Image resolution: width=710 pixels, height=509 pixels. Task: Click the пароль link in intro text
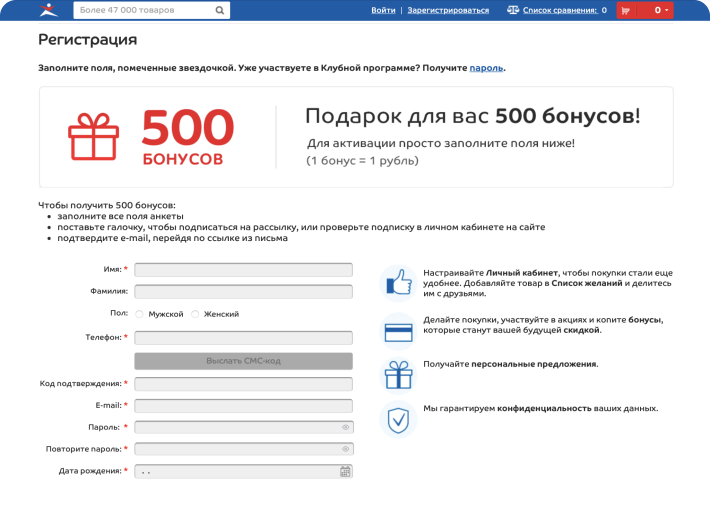486,67
